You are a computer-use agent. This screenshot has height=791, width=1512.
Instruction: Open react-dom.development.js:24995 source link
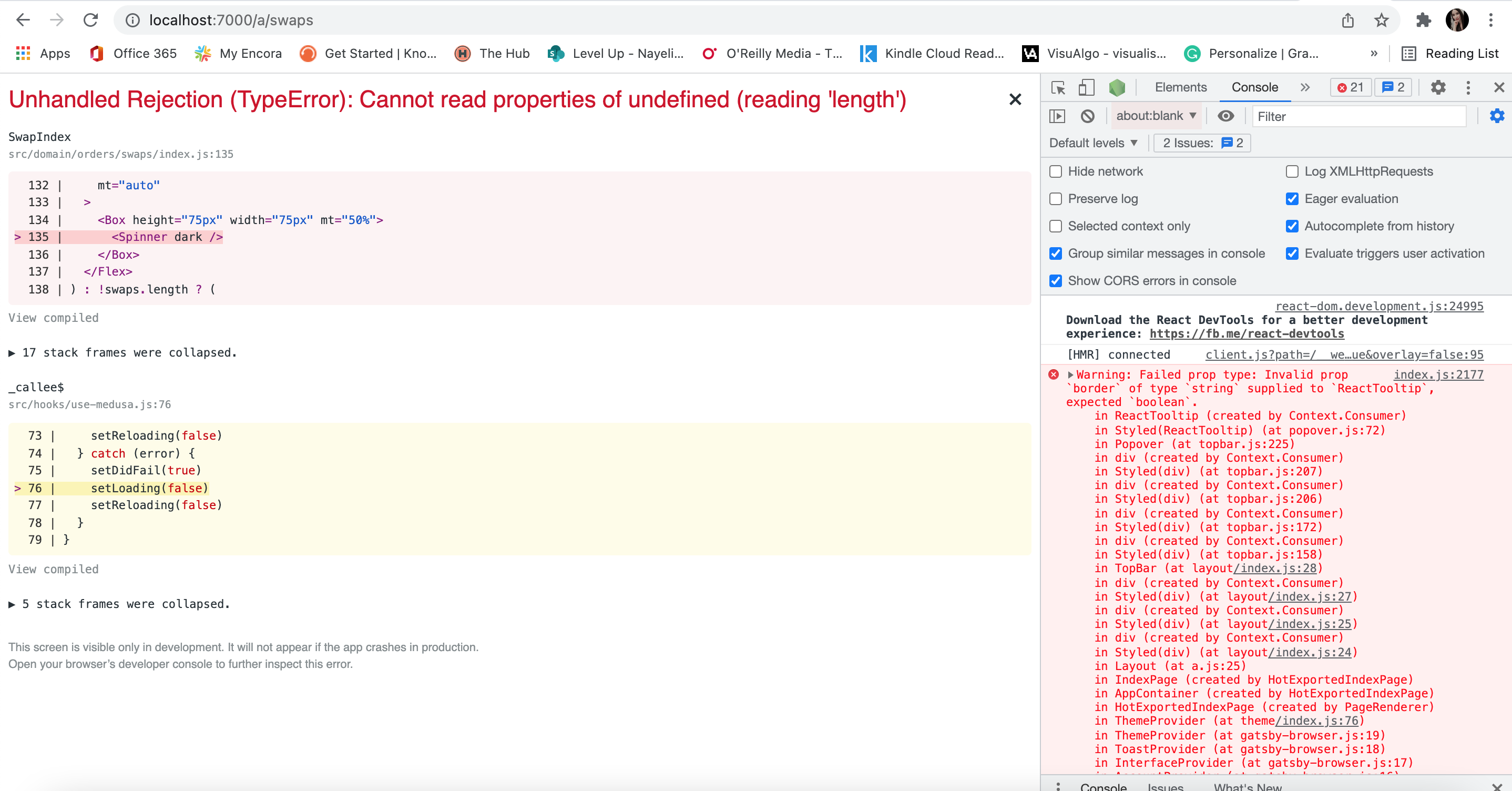tap(1380, 306)
